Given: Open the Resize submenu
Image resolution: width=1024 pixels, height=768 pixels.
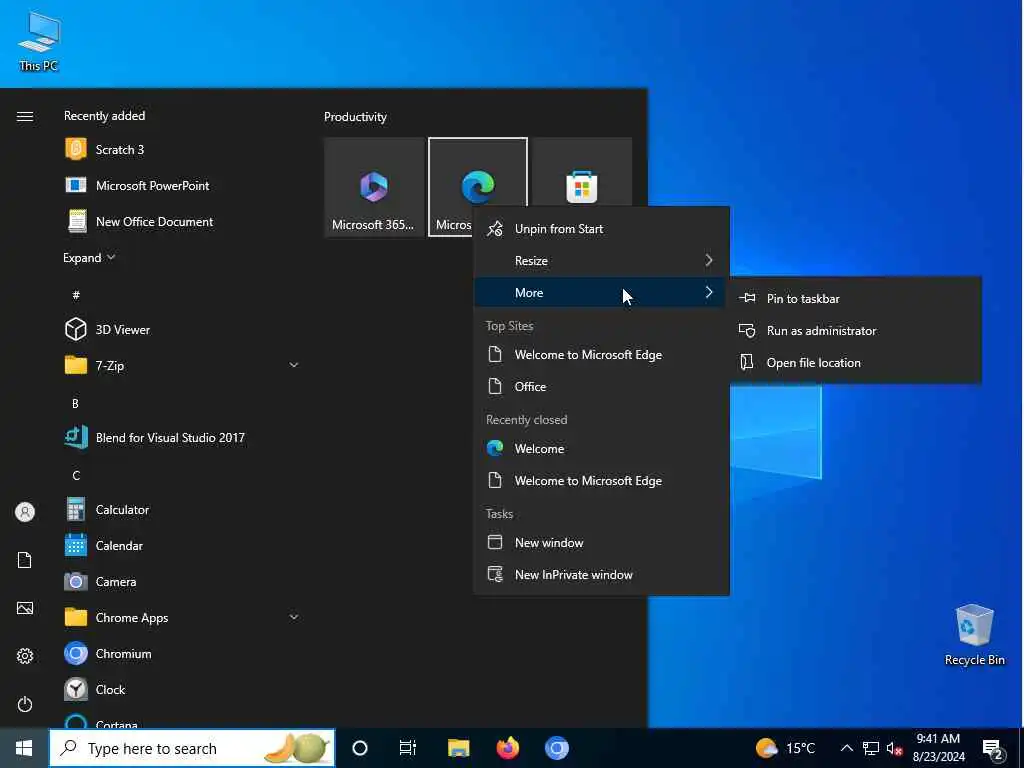Looking at the screenshot, I should (601, 261).
